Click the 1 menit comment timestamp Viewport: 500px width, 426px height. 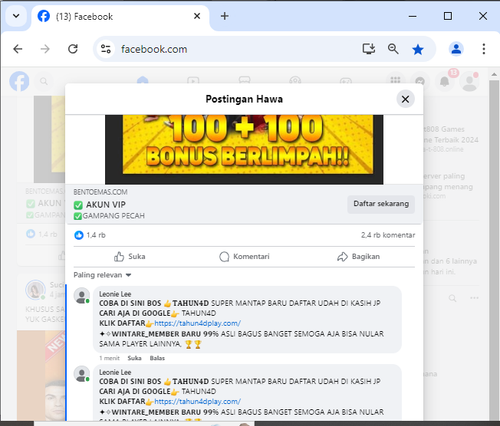(109, 358)
